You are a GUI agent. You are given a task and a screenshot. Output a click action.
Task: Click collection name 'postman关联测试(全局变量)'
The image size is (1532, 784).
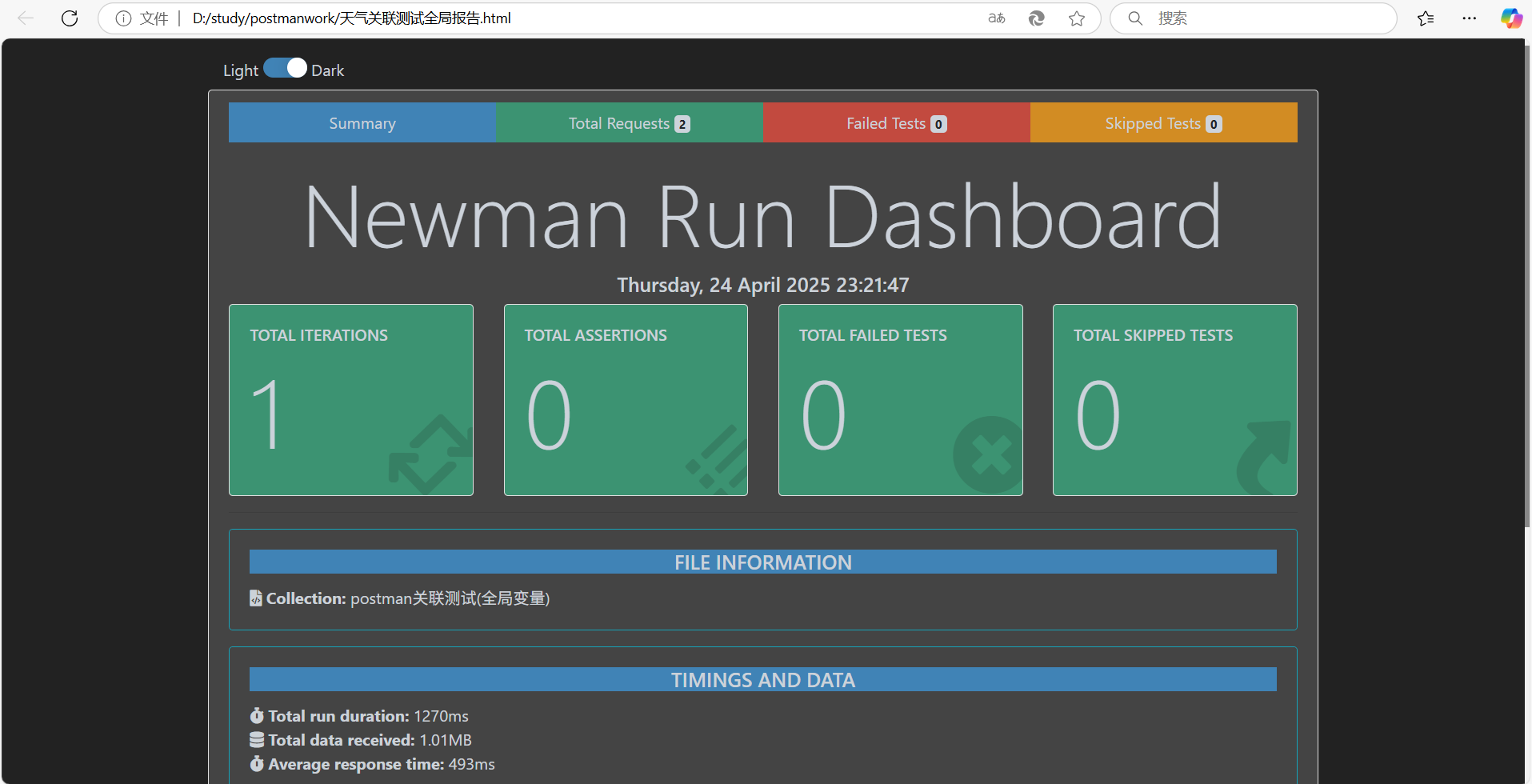(x=450, y=598)
